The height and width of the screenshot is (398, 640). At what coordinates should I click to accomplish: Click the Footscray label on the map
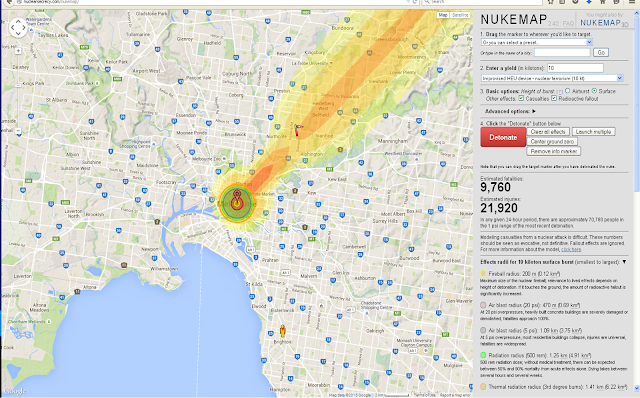[166, 182]
